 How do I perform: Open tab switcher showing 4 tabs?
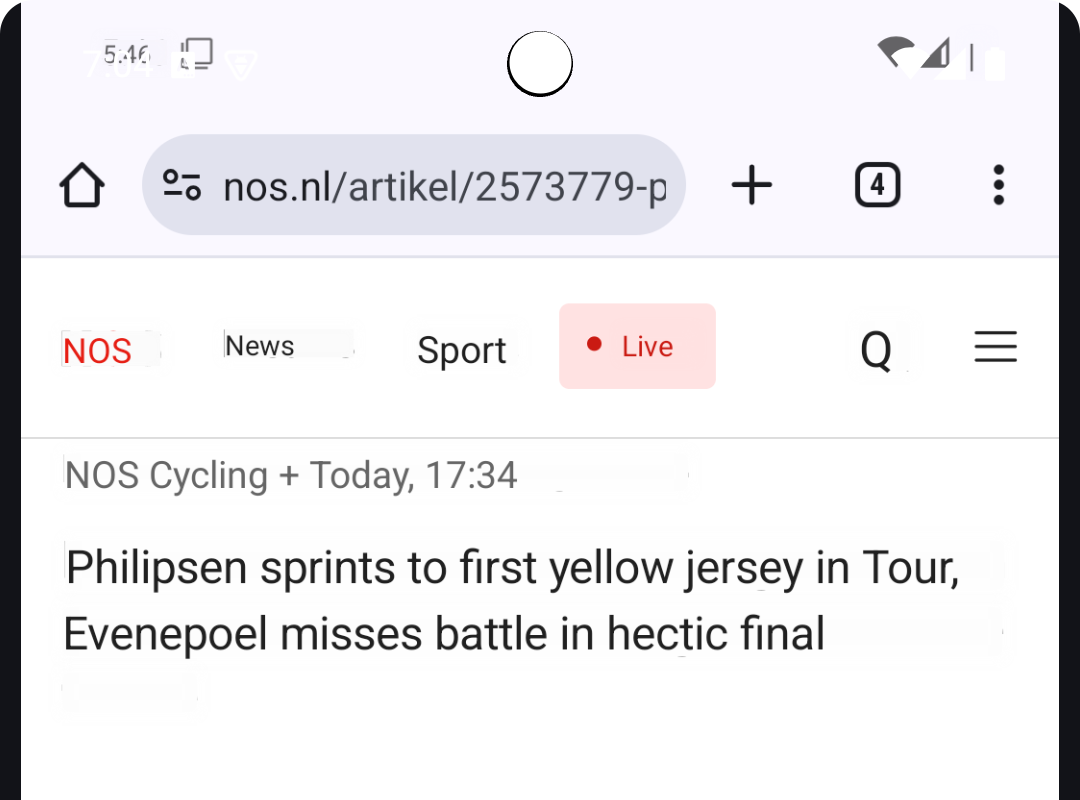pos(877,186)
